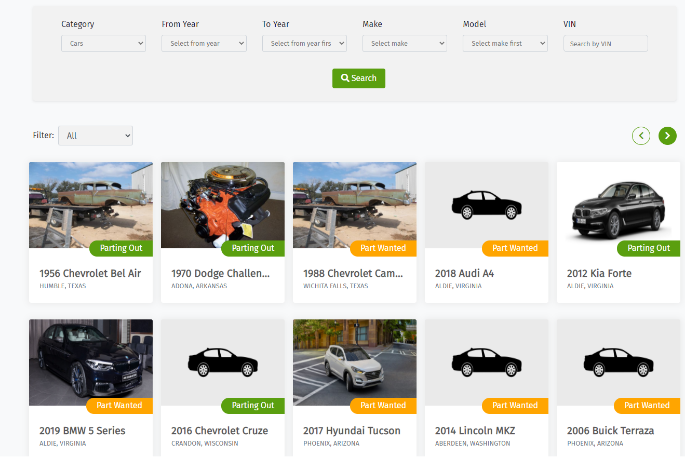Screen dimensions: 685x457
Task: Open the 2017 Hyundai Tucson listing title
Action: pyautogui.click(x=351, y=431)
